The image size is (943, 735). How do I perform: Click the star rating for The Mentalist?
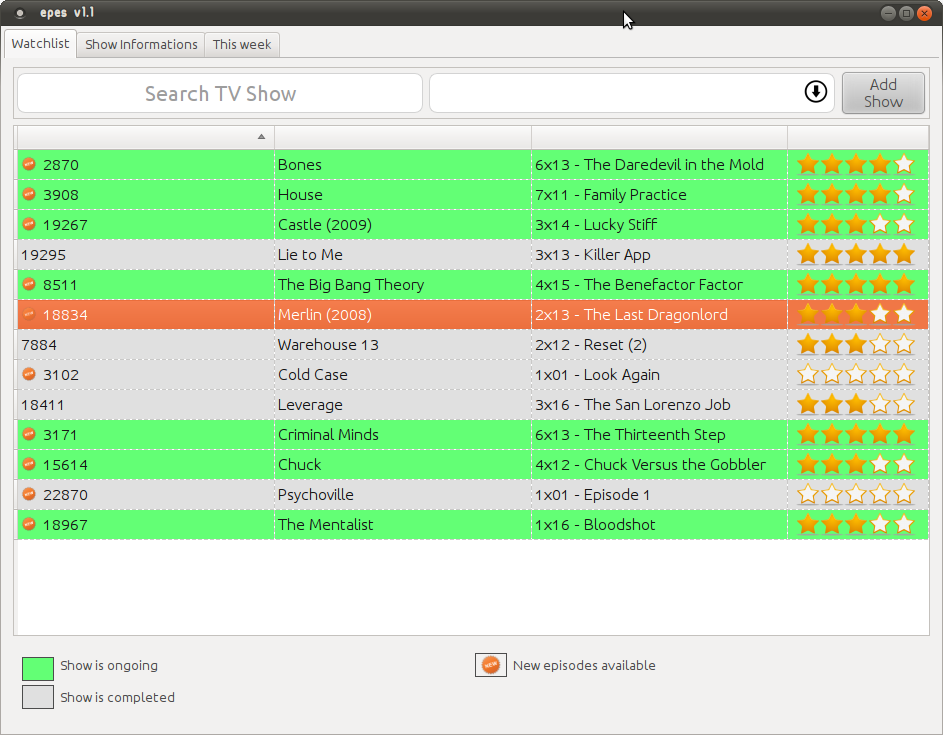(x=855, y=524)
